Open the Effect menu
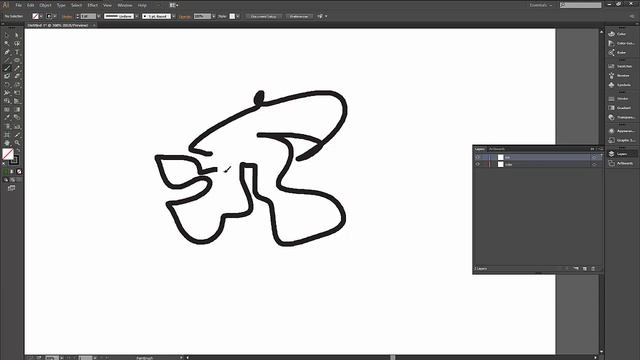The image size is (640, 360). point(93,5)
